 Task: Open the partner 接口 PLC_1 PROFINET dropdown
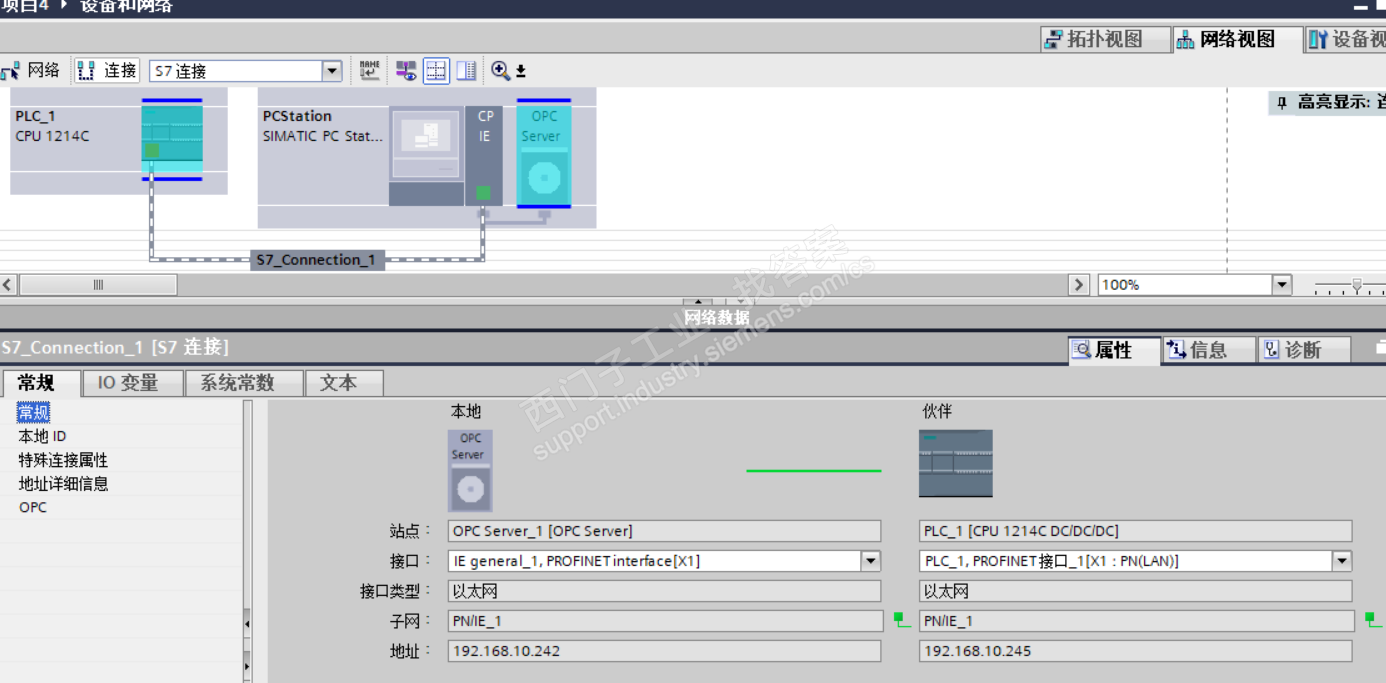(1342, 561)
